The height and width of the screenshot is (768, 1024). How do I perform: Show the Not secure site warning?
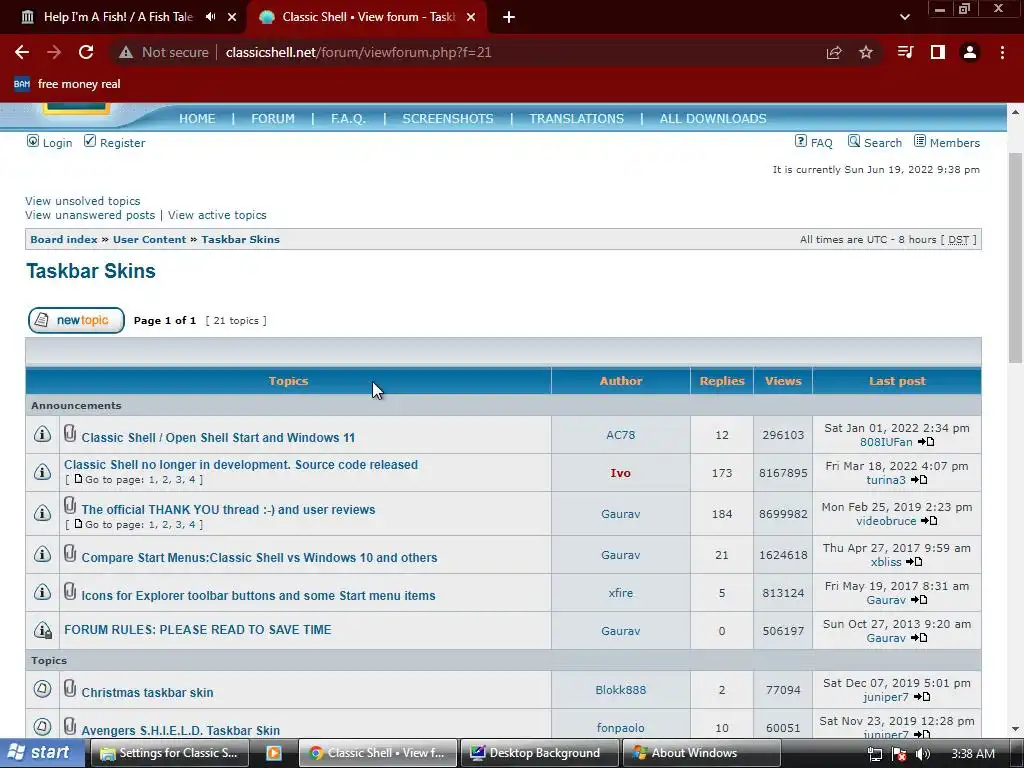coord(164,52)
